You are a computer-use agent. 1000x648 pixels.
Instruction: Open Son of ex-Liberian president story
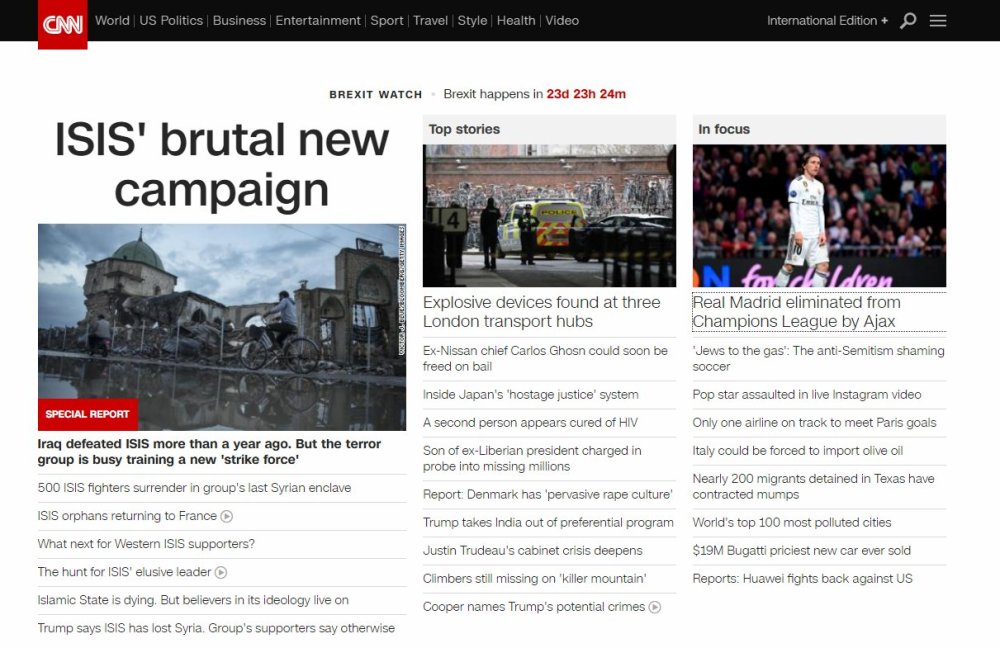click(532, 459)
